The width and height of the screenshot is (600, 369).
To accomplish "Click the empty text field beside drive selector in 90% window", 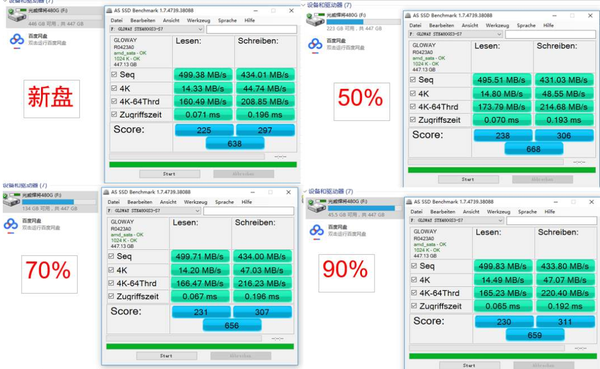I will tap(551, 220).
